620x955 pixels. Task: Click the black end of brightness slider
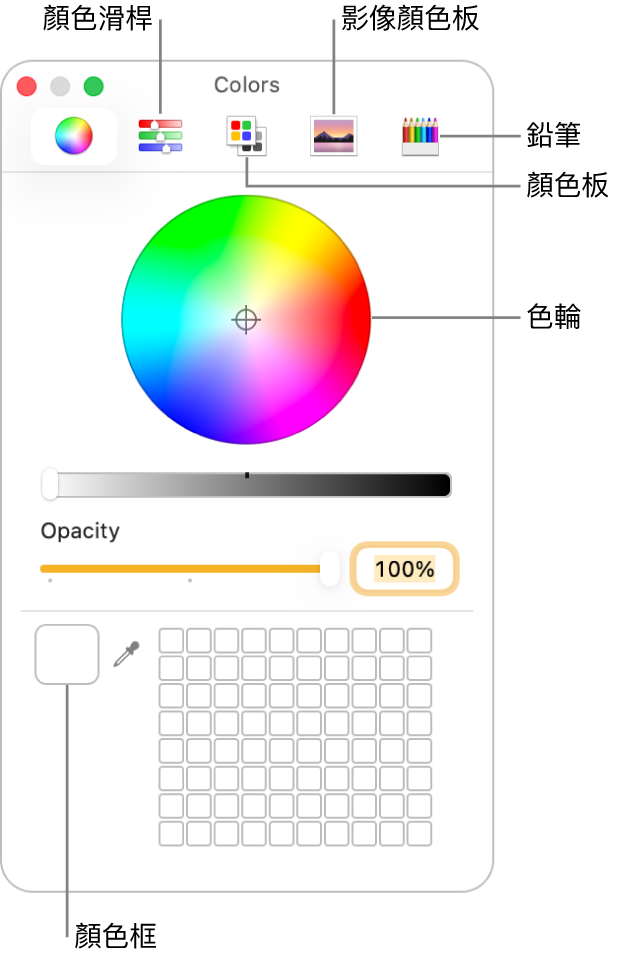[440, 485]
